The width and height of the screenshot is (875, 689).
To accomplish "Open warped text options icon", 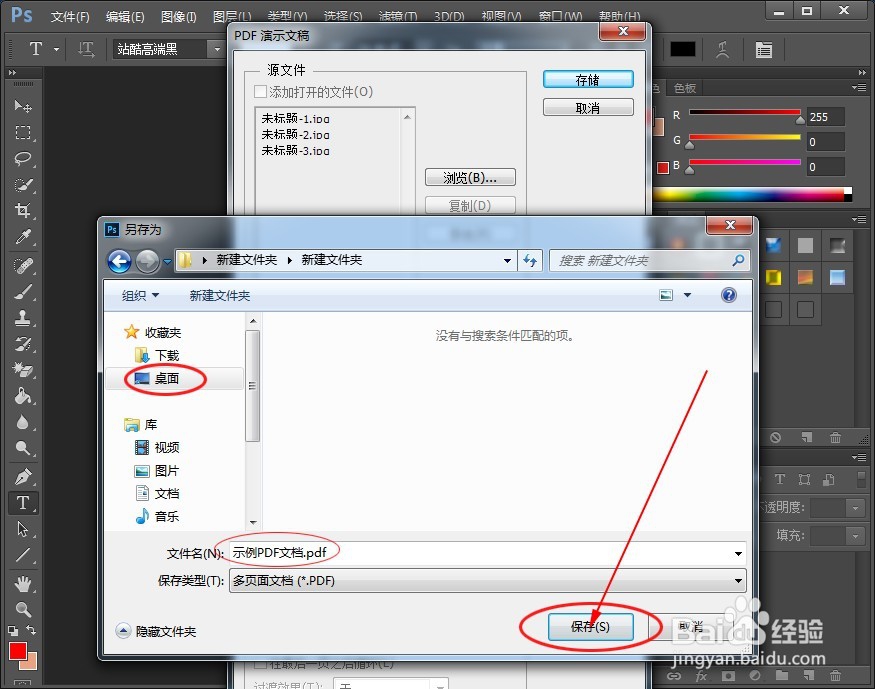I will (x=723, y=50).
